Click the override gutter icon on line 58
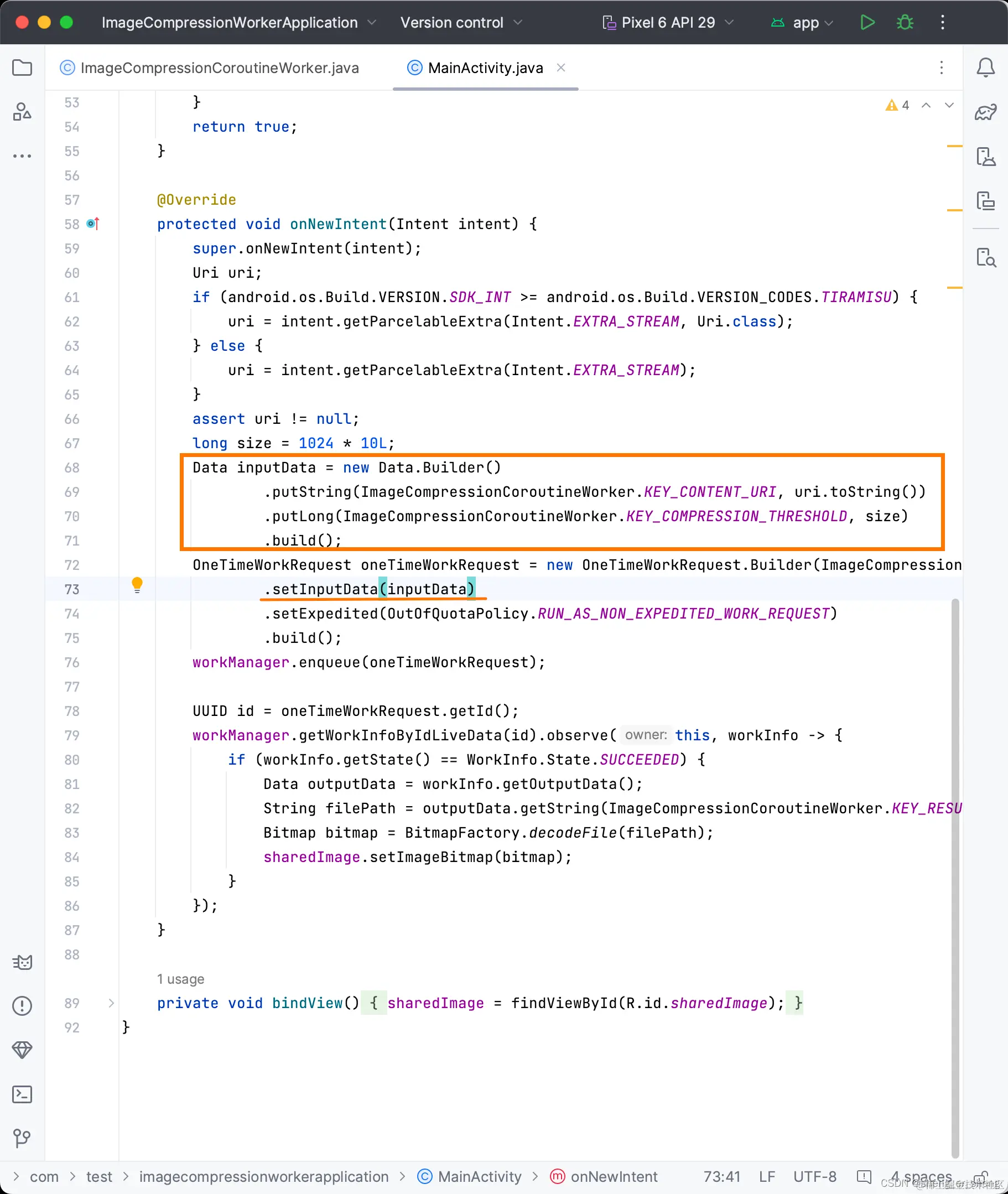The width and height of the screenshot is (1008, 1194). 93,224
